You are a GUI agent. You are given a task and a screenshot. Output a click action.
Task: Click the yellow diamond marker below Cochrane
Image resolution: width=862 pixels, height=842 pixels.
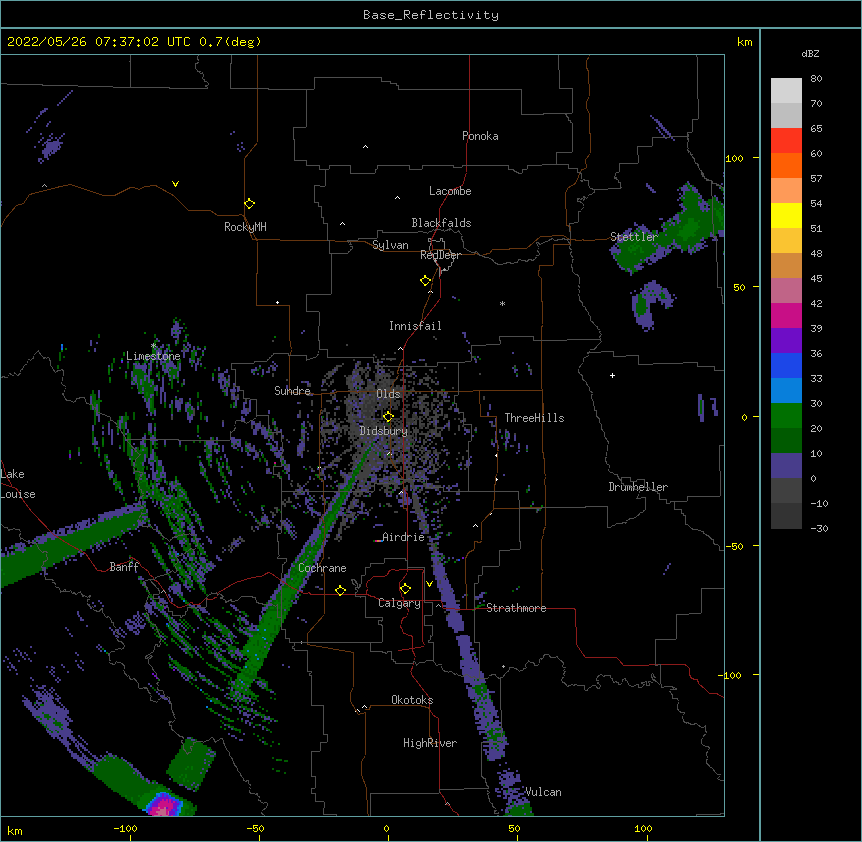340,590
